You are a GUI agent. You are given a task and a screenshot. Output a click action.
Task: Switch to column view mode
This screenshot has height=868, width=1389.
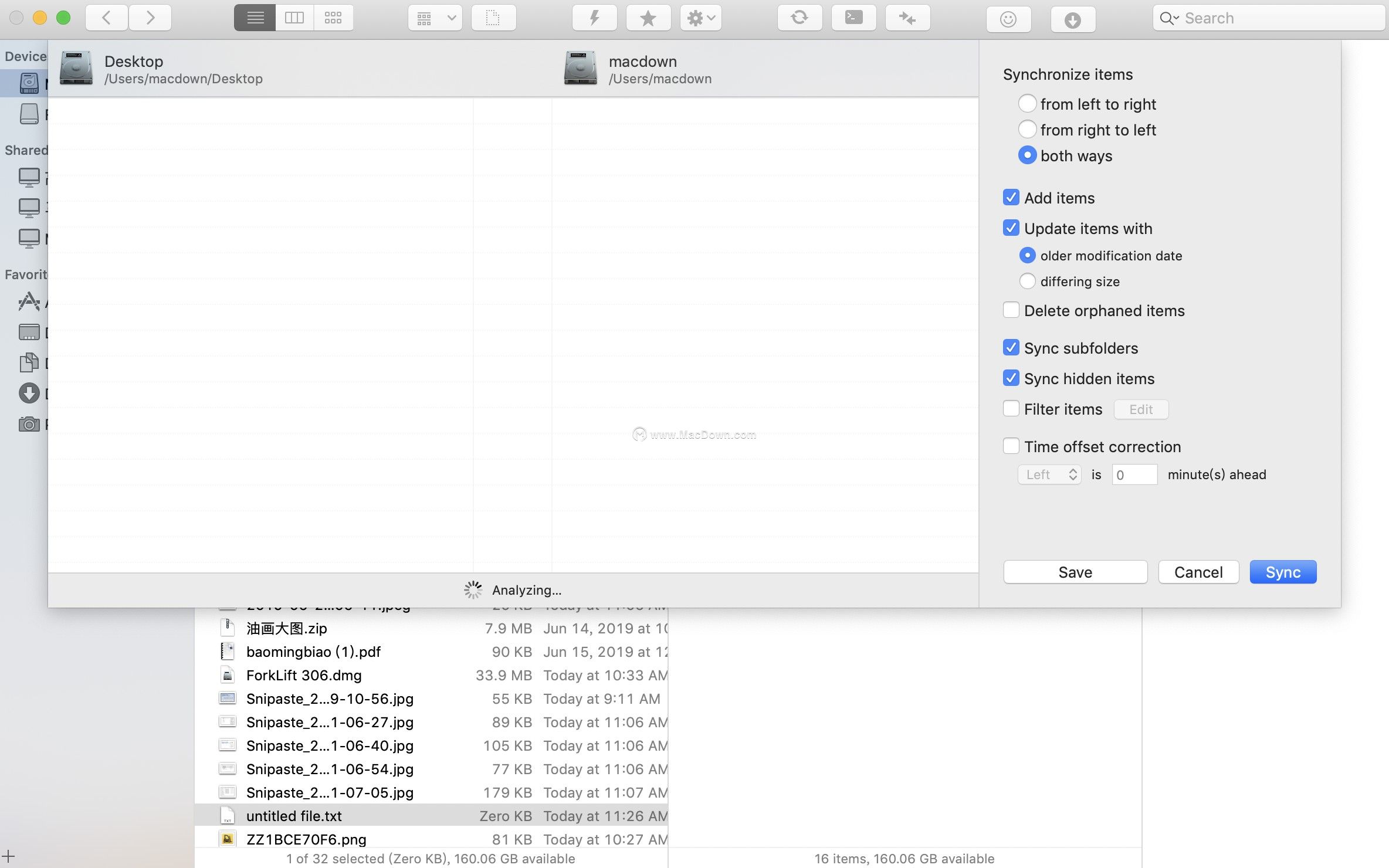[x=294, y=18]
